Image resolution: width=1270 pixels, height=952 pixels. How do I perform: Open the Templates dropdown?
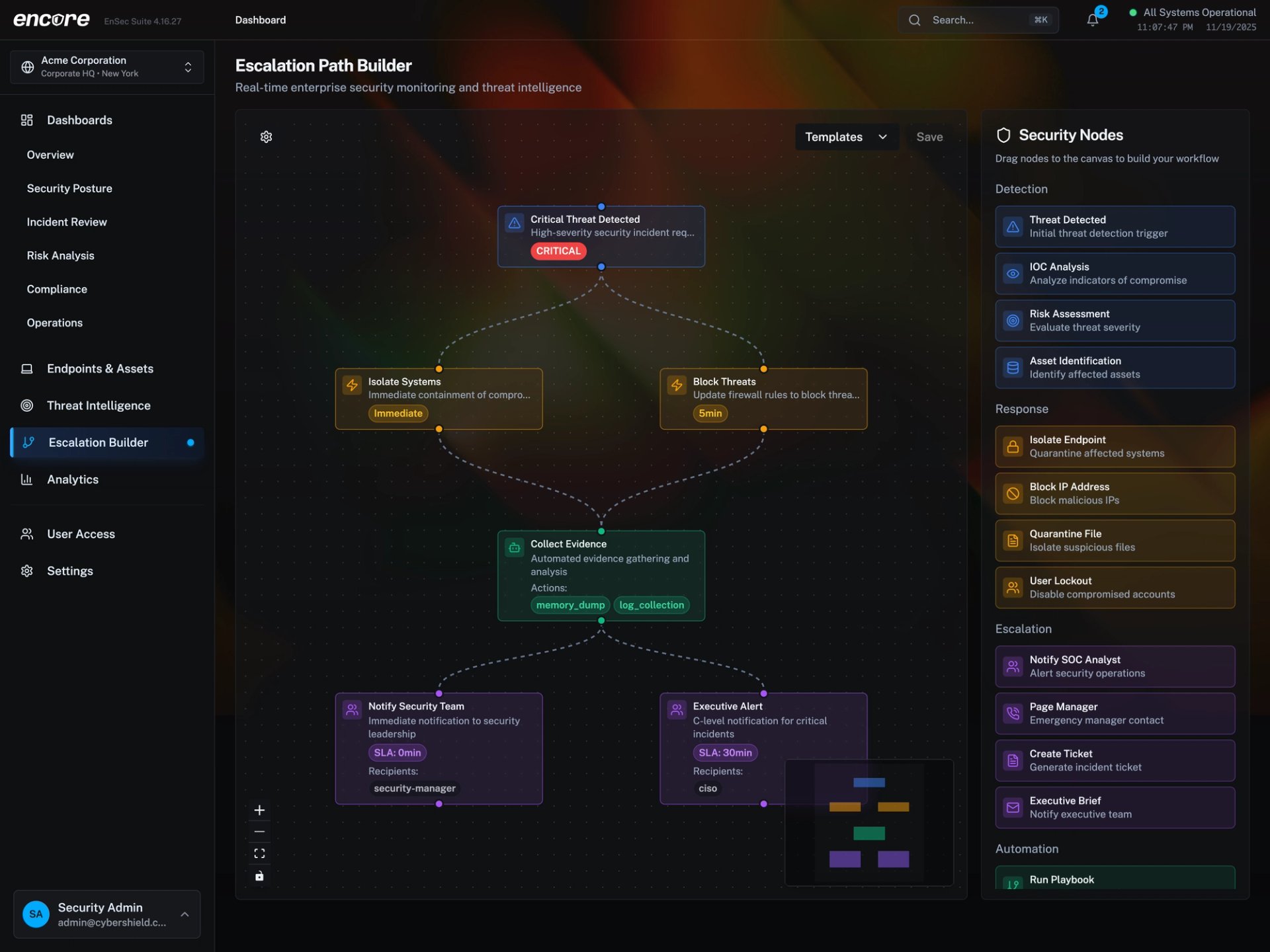[846, 137]
